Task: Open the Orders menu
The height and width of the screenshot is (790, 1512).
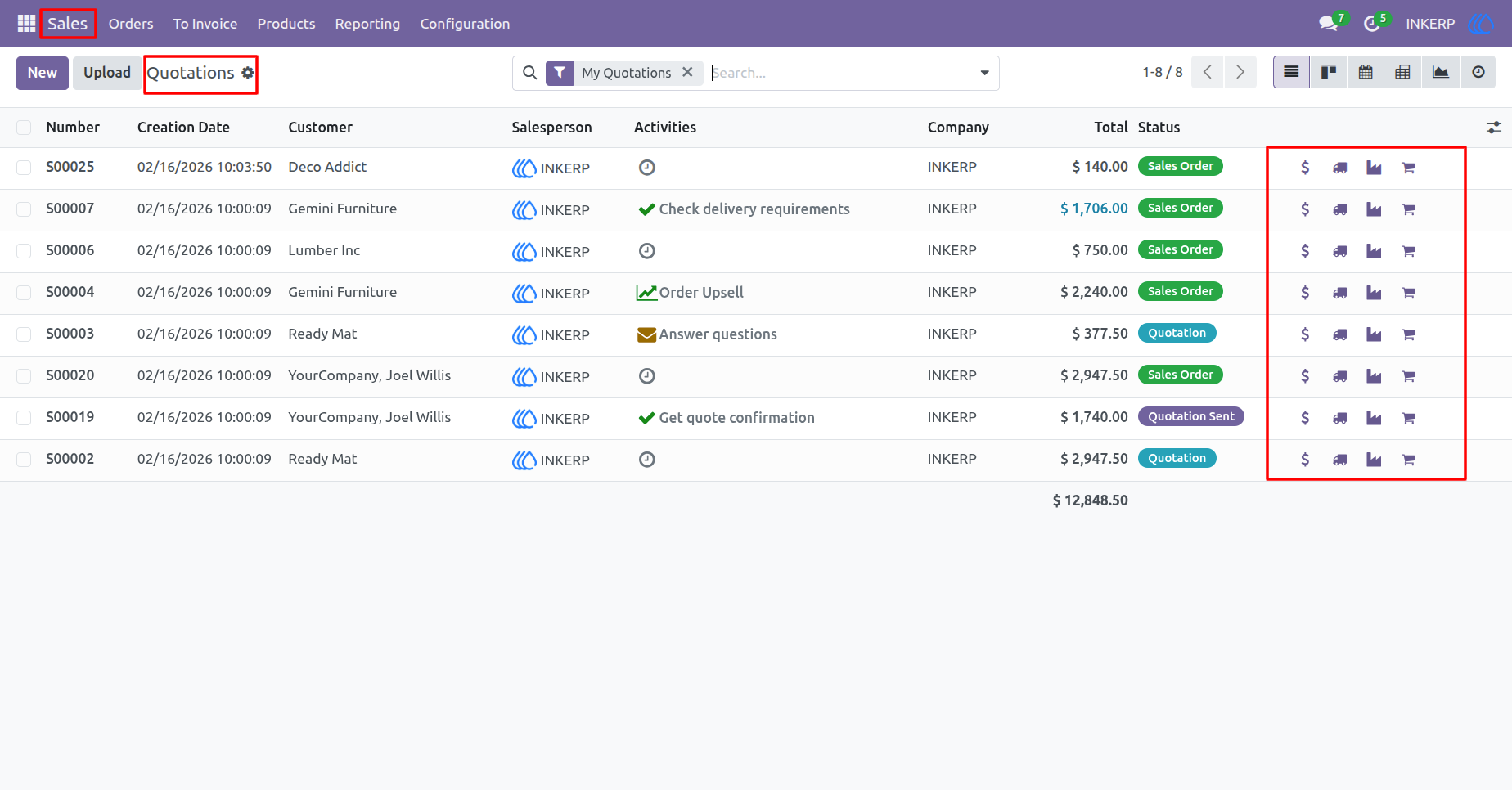Action: [131, 24]
